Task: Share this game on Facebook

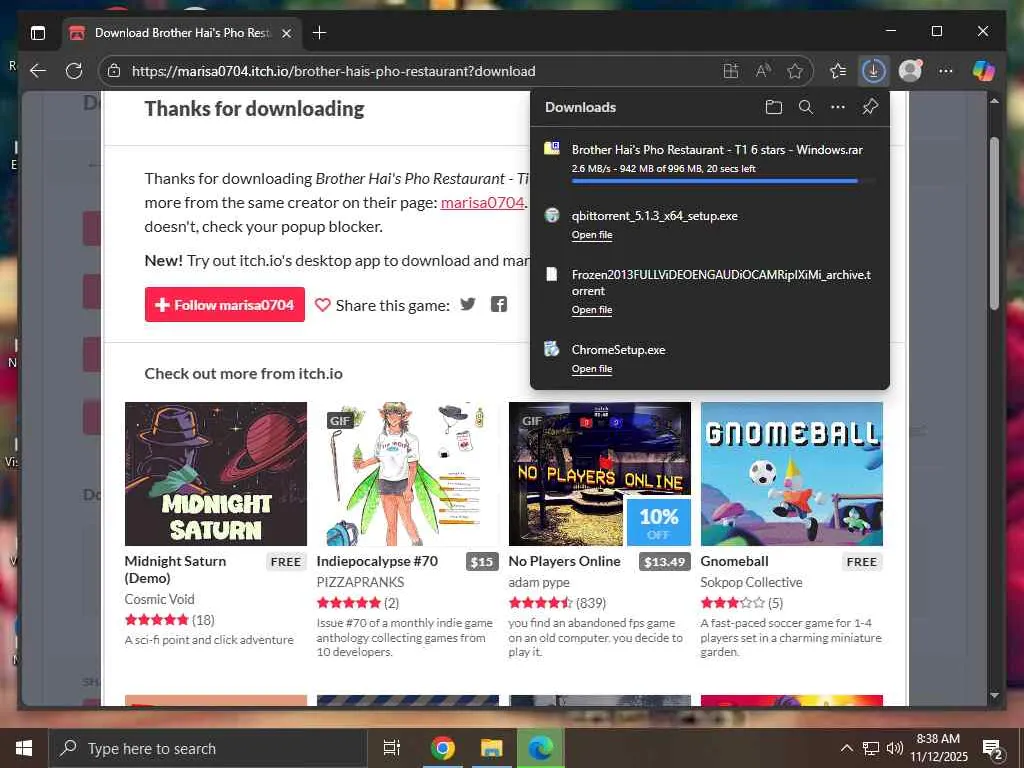Action: tap(499, 304)
